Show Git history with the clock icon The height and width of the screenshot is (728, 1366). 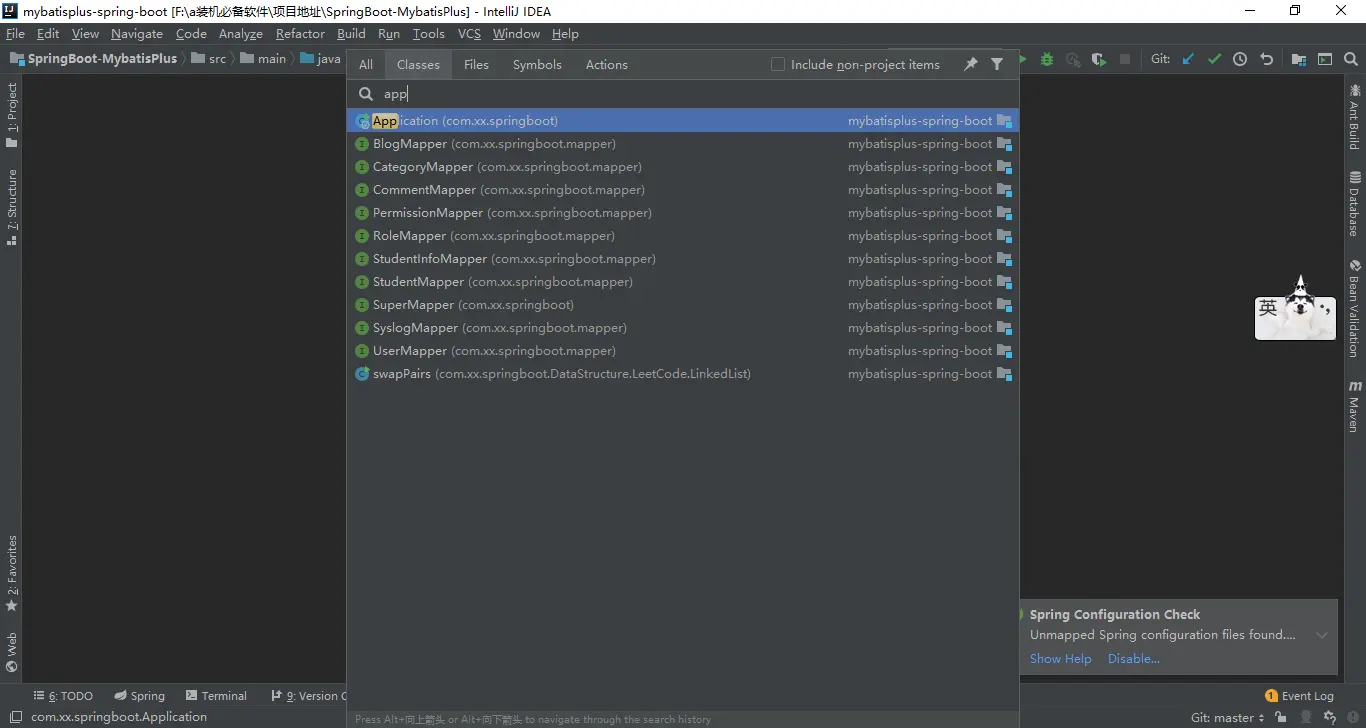1240,59
